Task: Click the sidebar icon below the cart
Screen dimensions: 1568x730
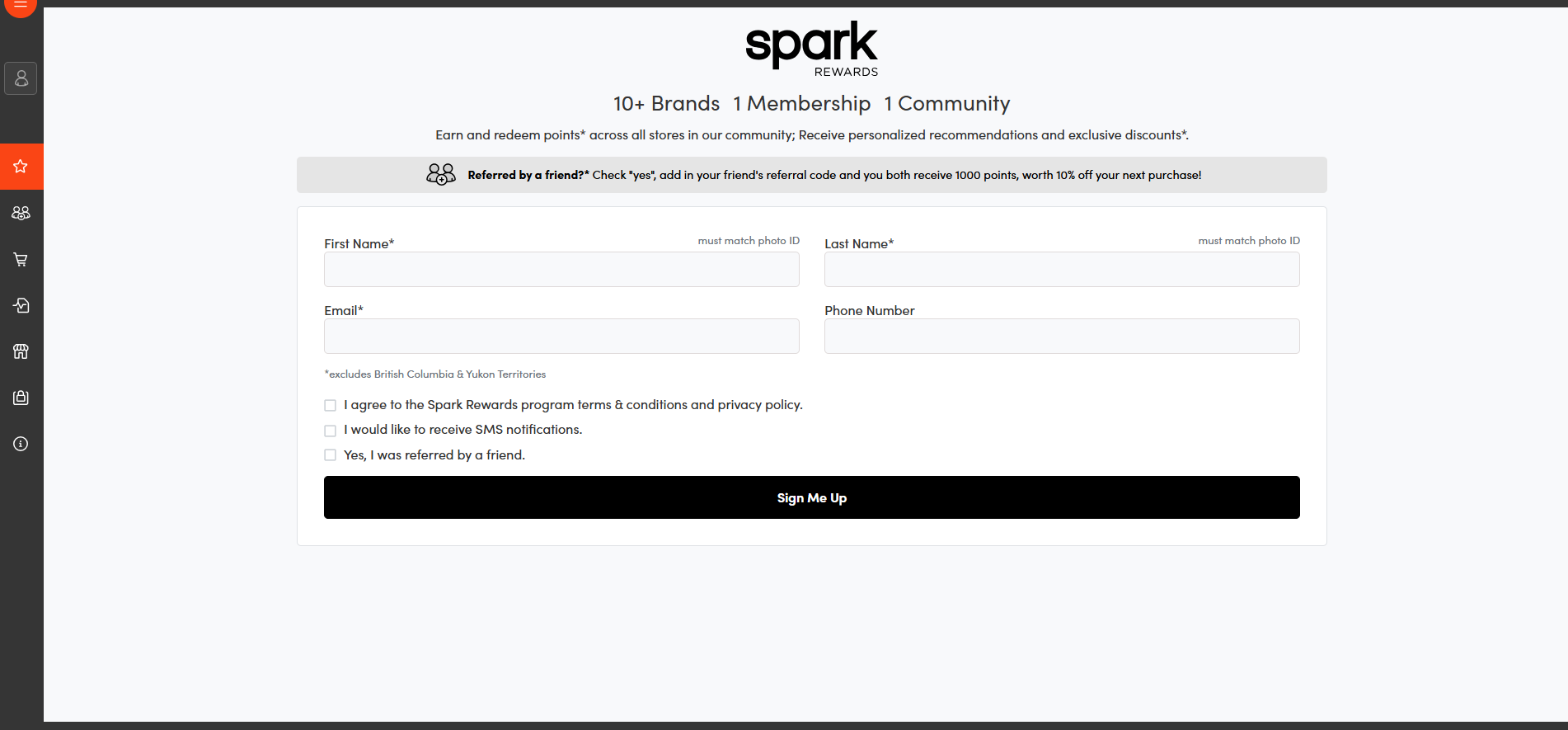Action: (x=21, y=305)
